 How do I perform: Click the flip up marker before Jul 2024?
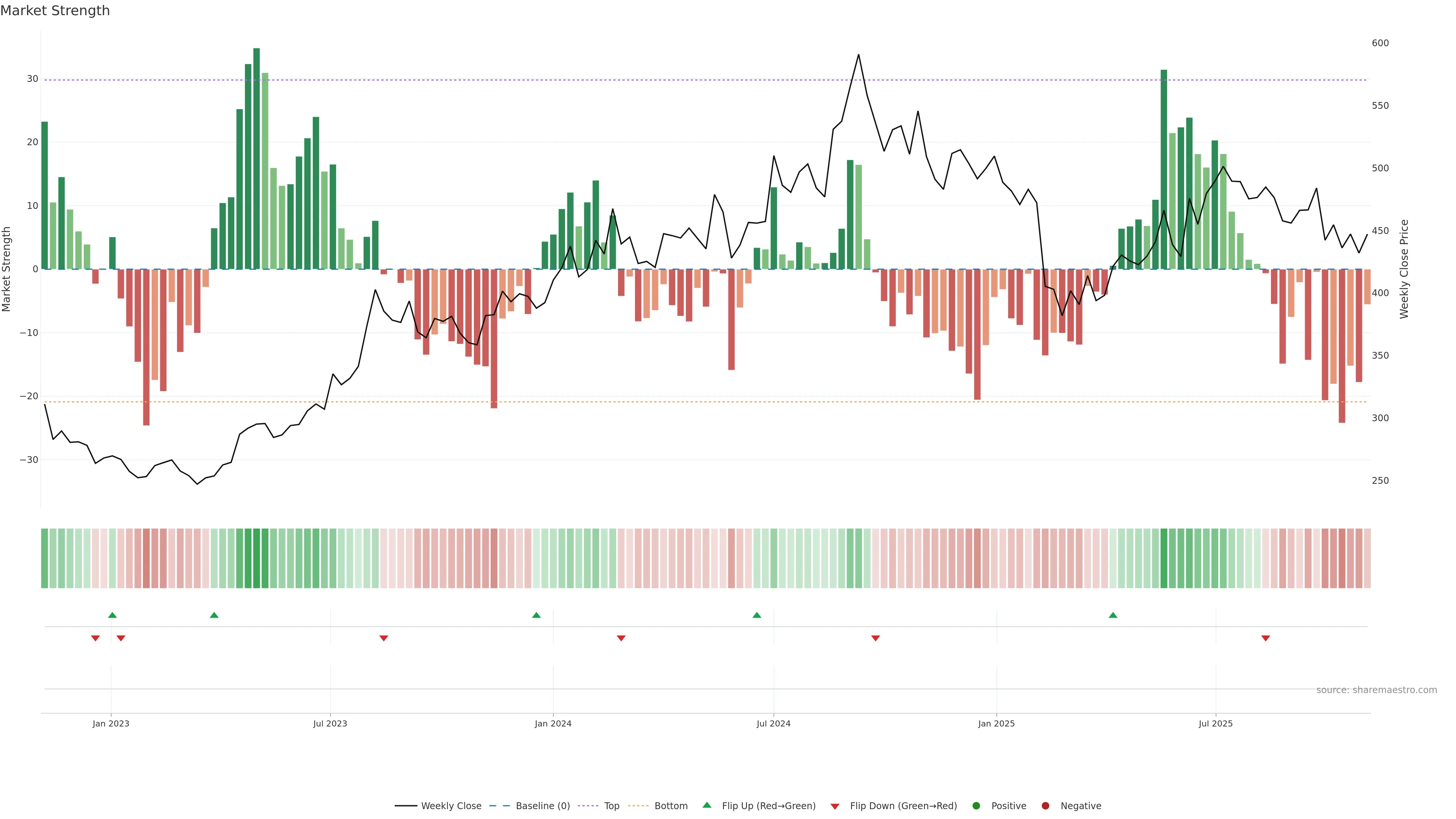coord(757,615)
